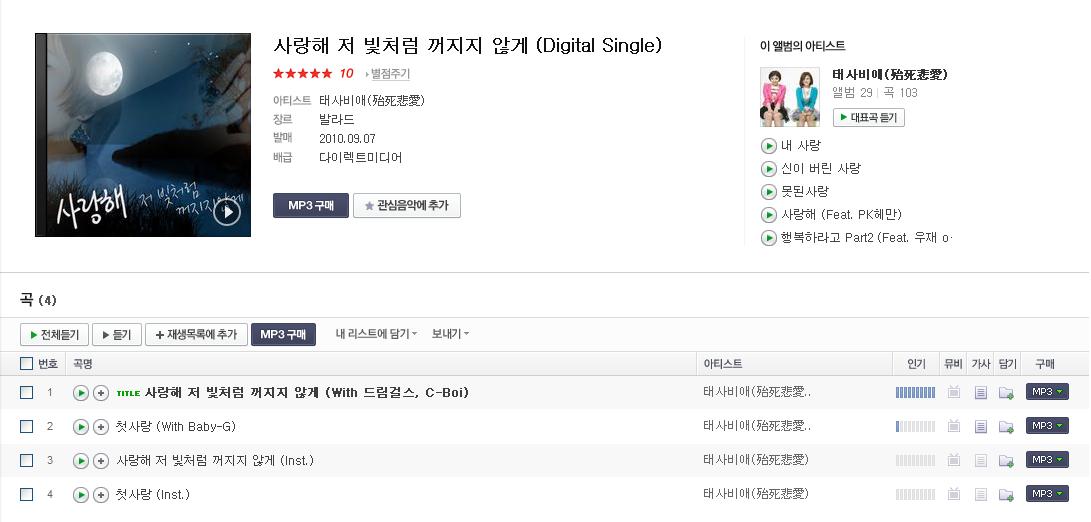
Task: Open the 보내기 dropdown menu
Action: click(x=450, y=334)
